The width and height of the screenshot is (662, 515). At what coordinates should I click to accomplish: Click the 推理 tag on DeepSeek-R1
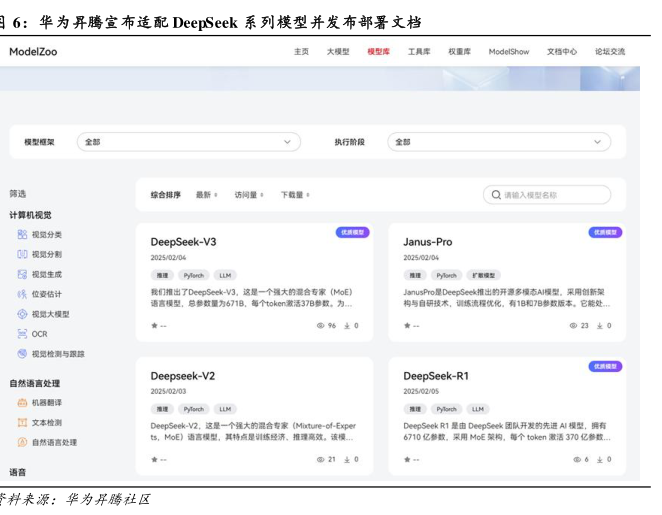click(x=415, y=409)
